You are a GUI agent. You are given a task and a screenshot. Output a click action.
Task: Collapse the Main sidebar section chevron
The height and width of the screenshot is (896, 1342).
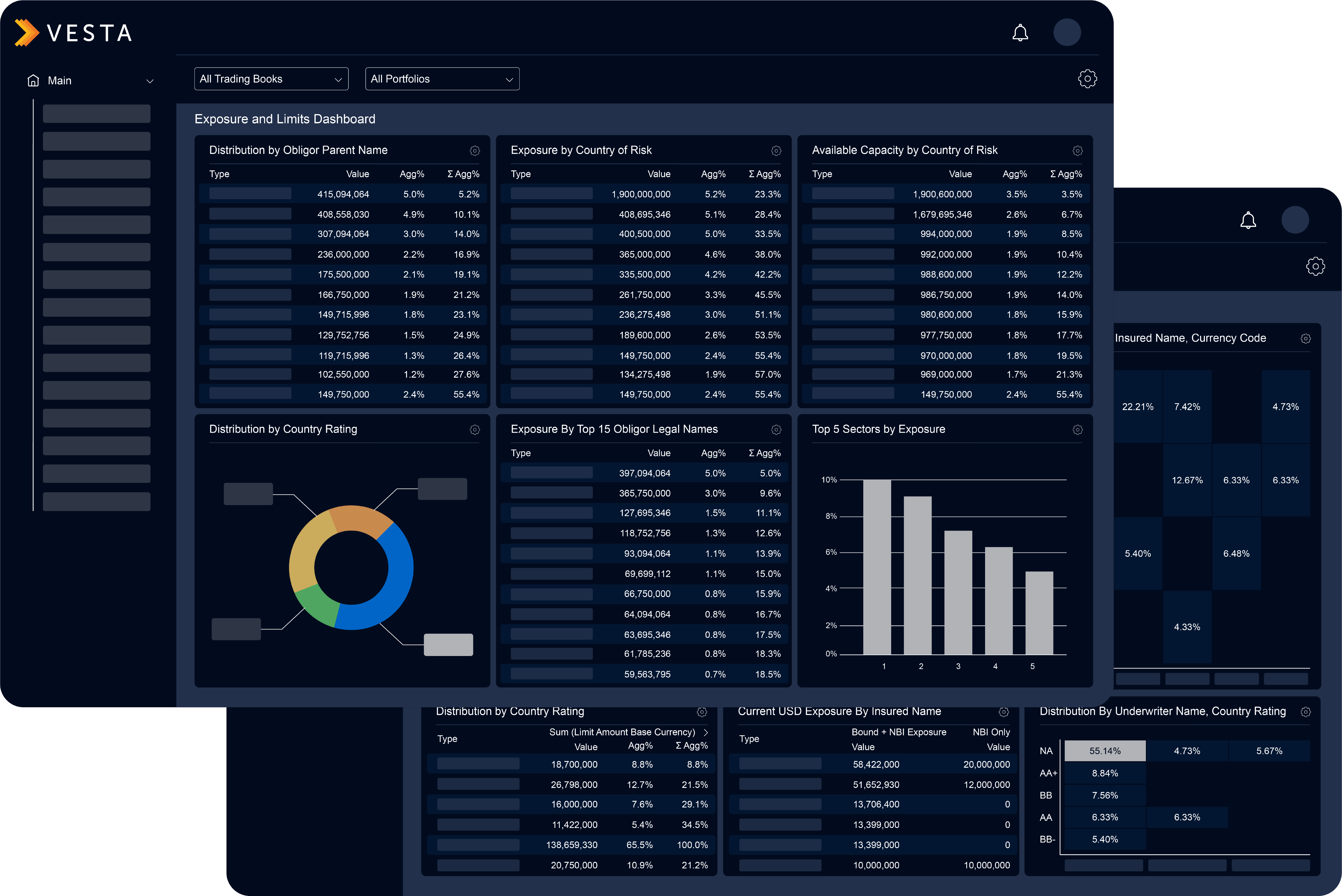click(150, 81)
